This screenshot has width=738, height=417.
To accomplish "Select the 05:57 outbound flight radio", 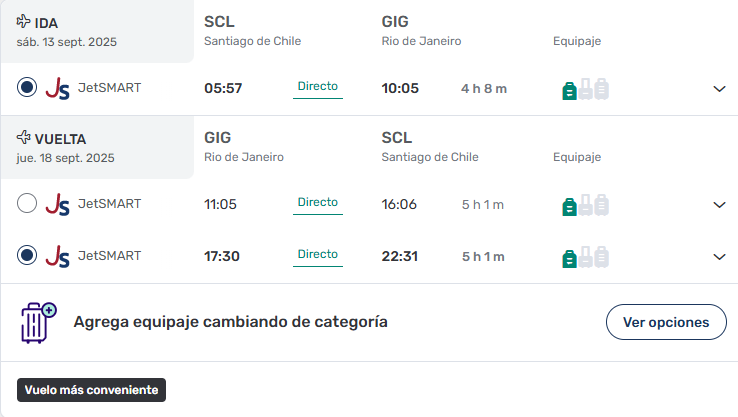I will coord(27,87).
